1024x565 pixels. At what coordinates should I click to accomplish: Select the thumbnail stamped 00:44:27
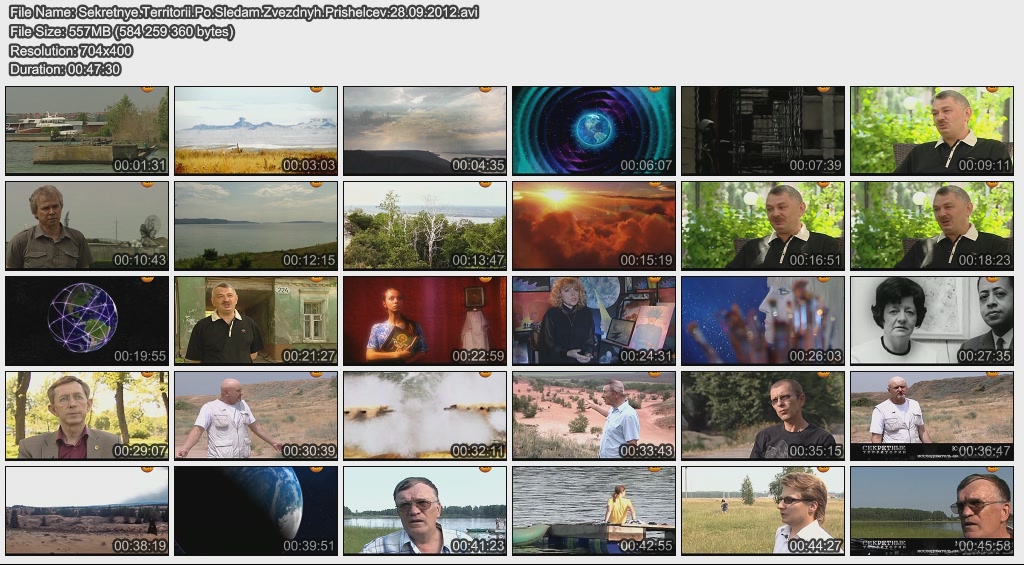click(x=763, y=511)
